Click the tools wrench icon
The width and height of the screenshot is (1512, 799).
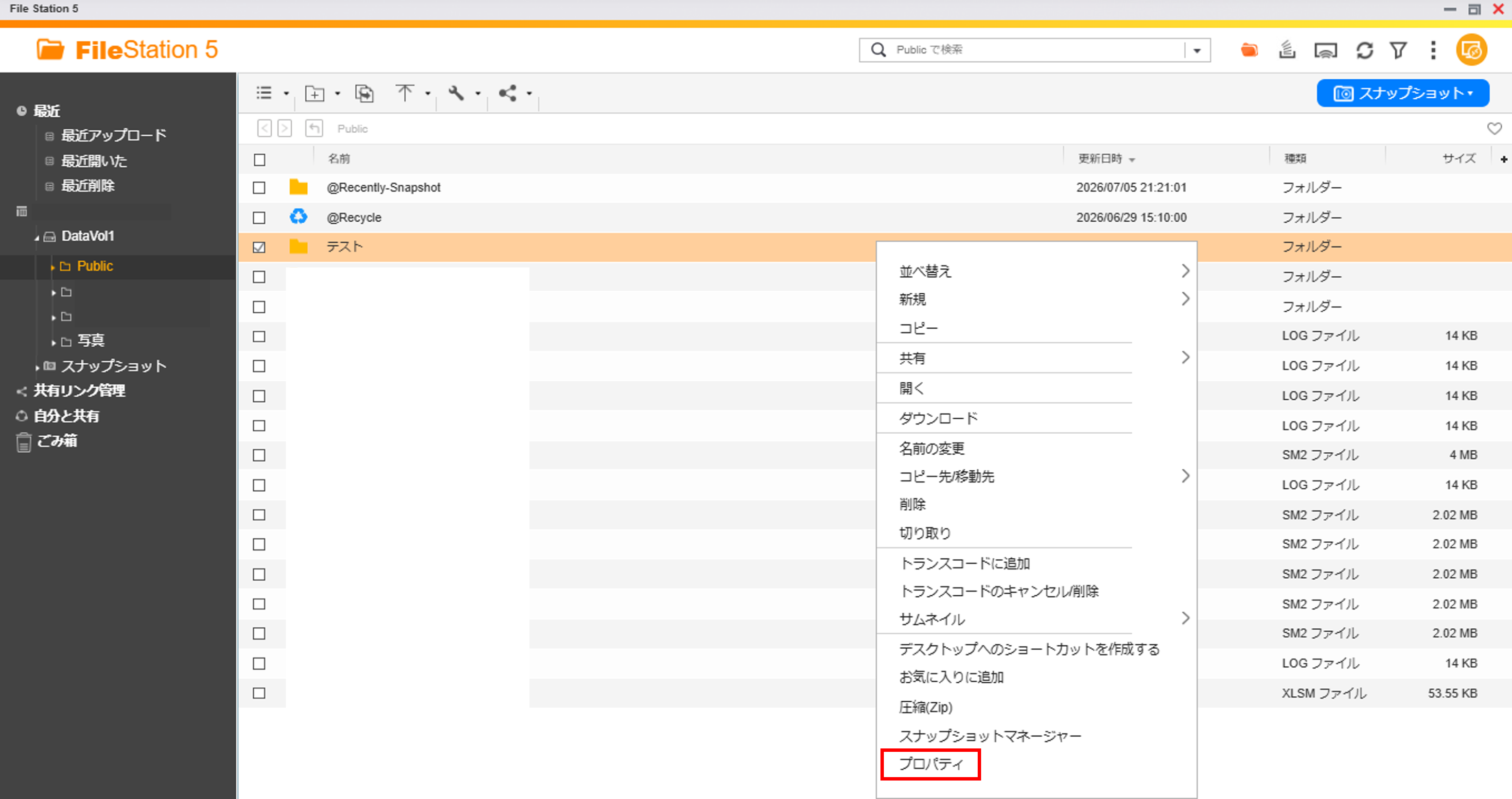(x=456, y=93)
